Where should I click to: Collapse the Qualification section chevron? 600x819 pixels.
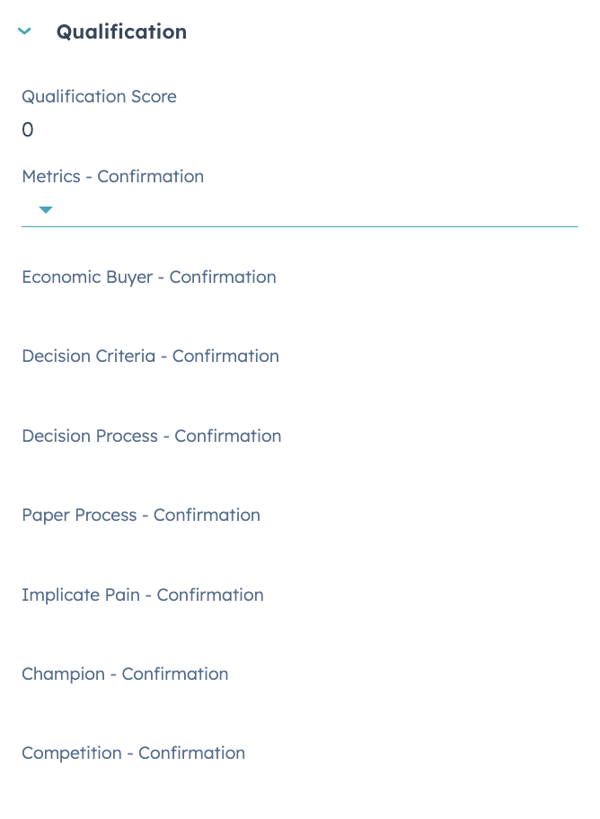click(x=25, y=32)
